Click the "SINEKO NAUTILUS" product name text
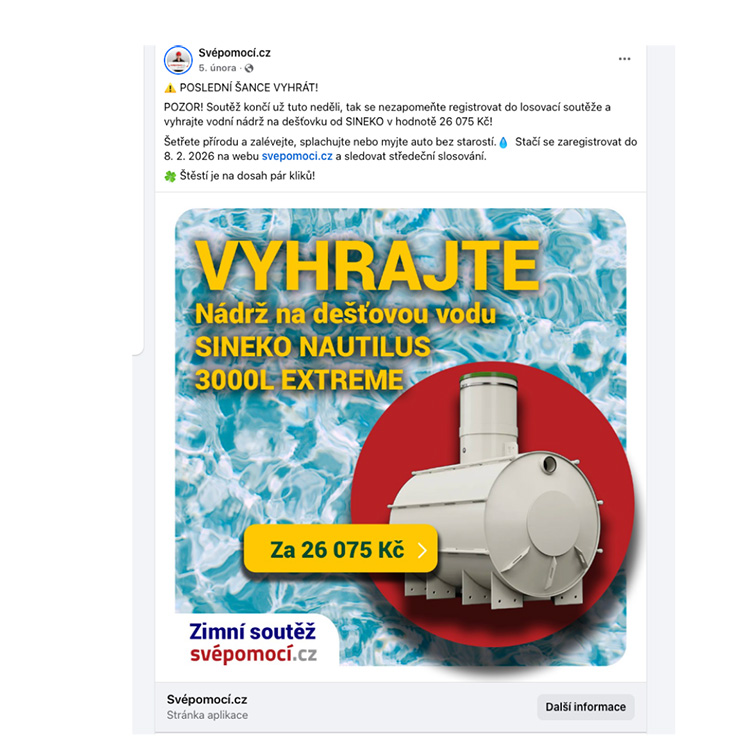Viewport: 750px width, 750px height. (313, 347)
